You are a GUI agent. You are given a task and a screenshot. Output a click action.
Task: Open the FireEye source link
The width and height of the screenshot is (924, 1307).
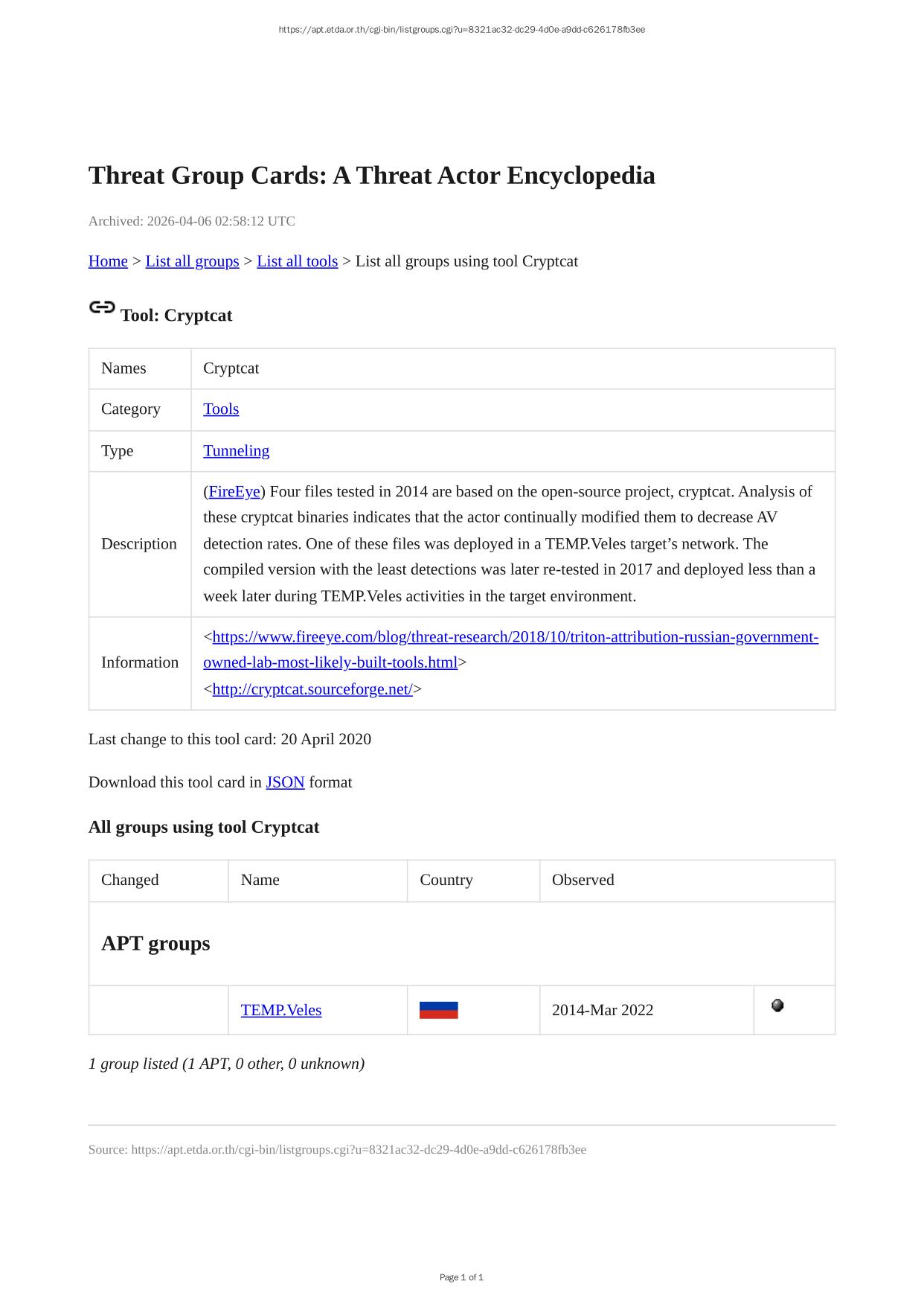pyautogui.click(x=234, y=492)
